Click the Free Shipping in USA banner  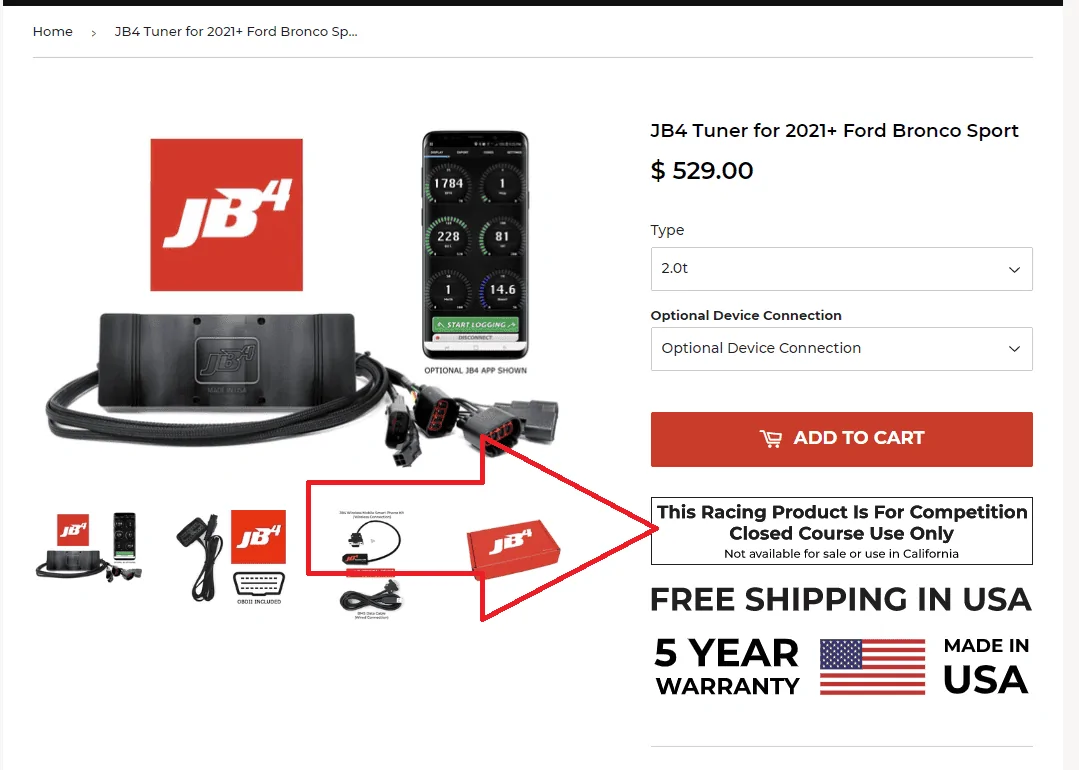(x=841, y=600)
